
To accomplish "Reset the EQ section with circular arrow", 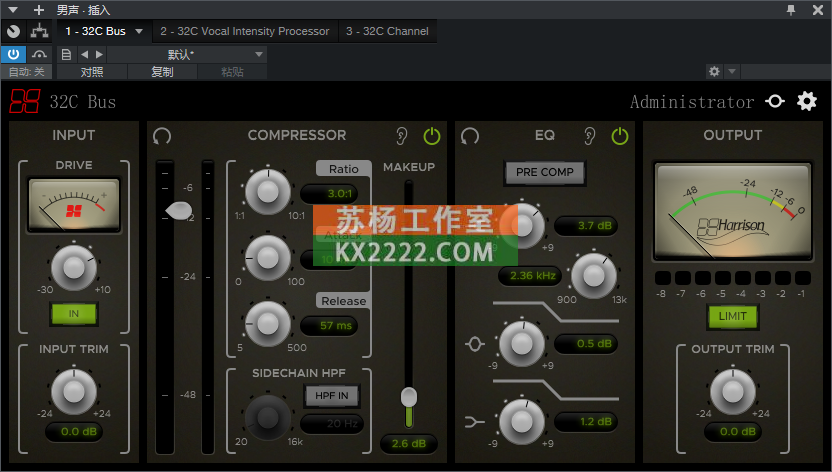I will (470, 136).
